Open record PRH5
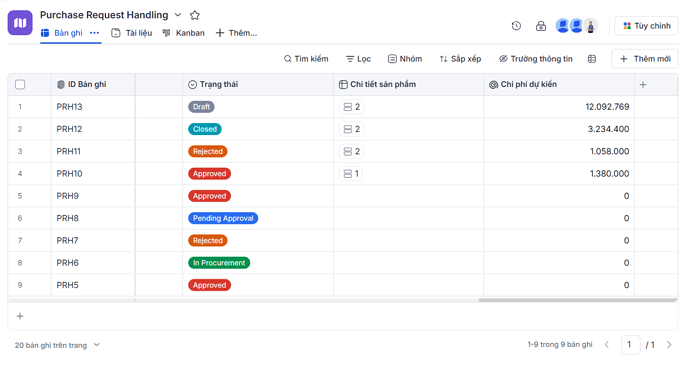The width and height of the screenshot is (690, 367). 67,285
